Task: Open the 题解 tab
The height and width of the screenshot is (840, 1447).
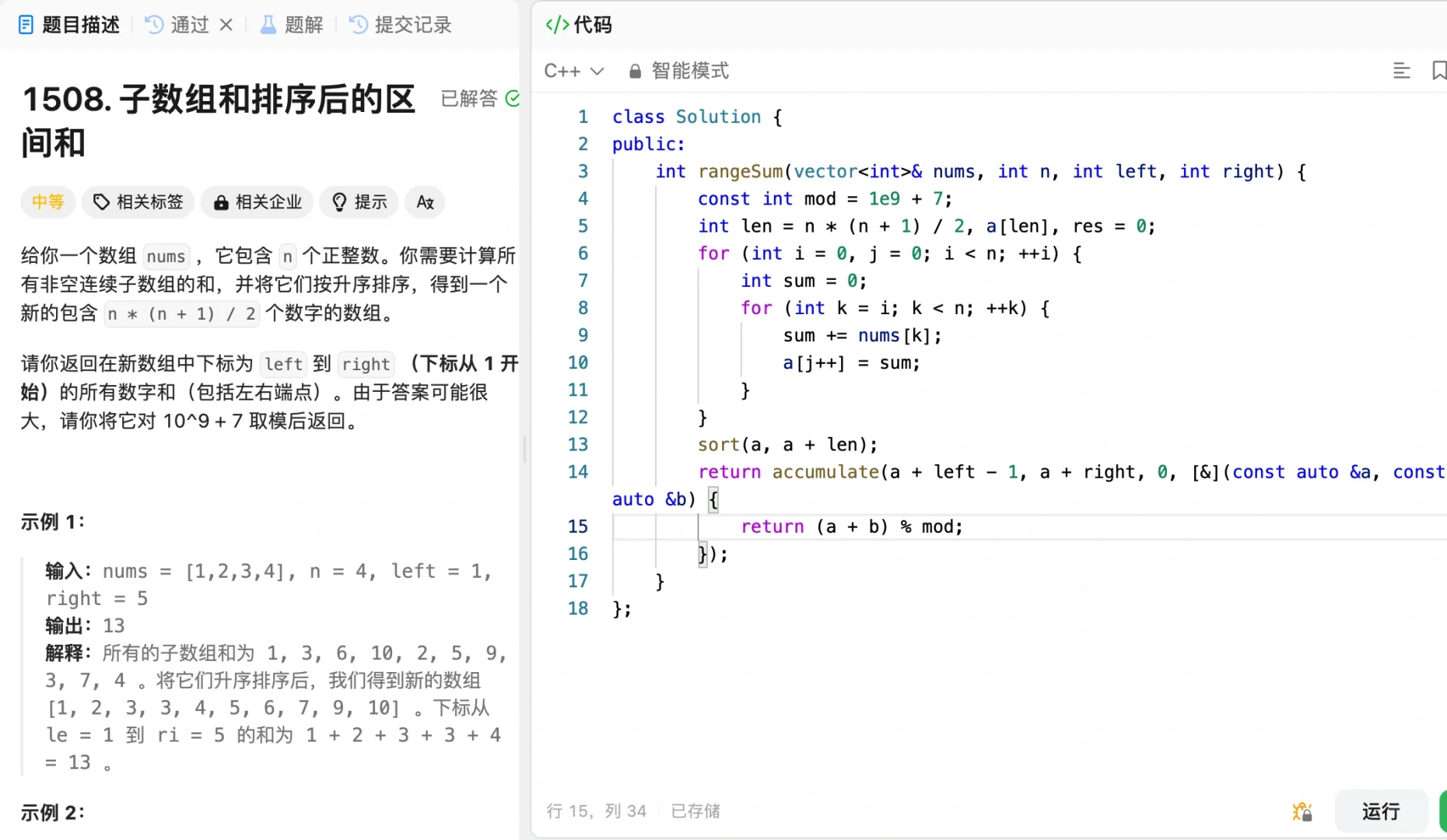Action: point(292,25)
